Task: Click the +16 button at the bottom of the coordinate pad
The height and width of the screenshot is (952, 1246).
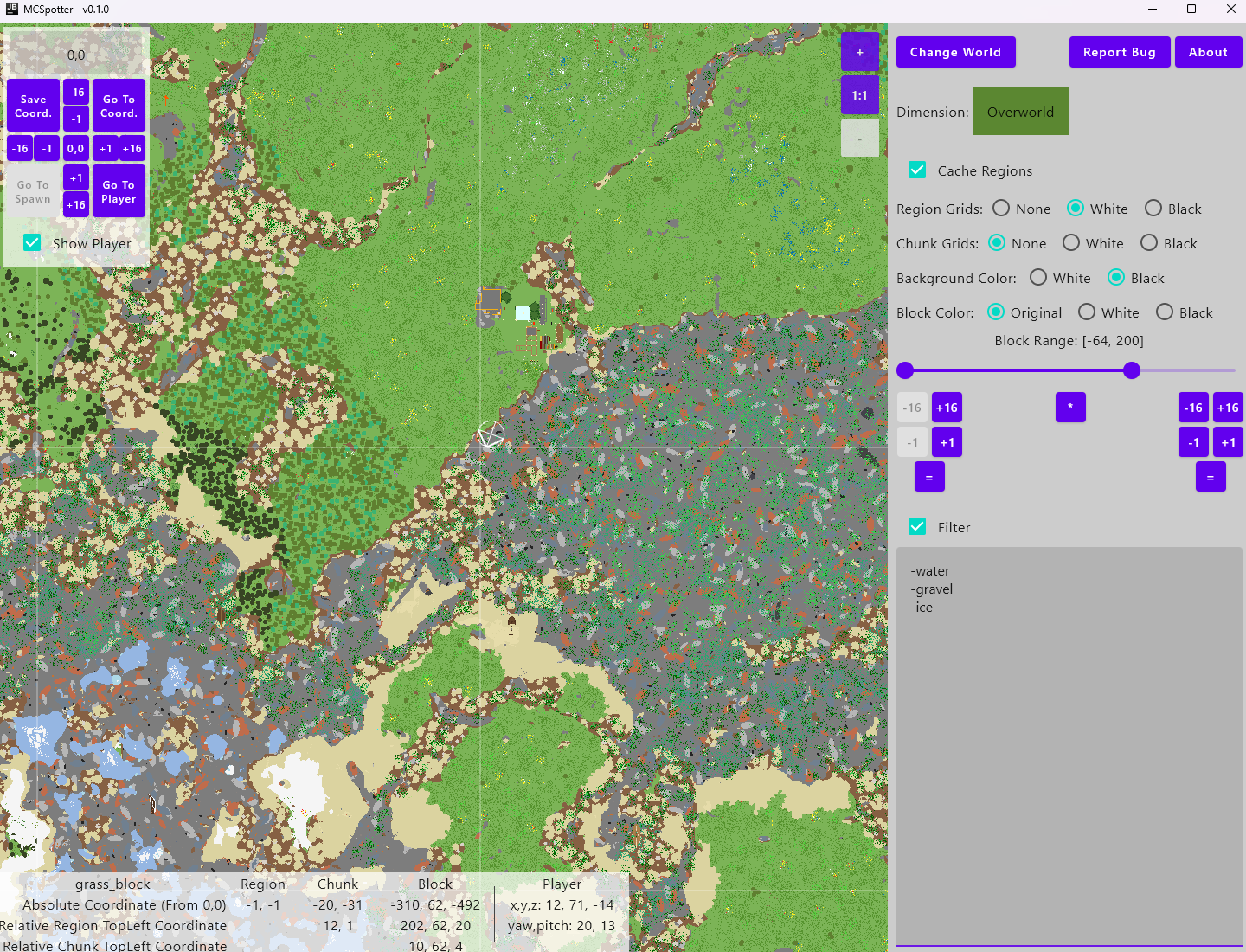Action: pos(76,204)
